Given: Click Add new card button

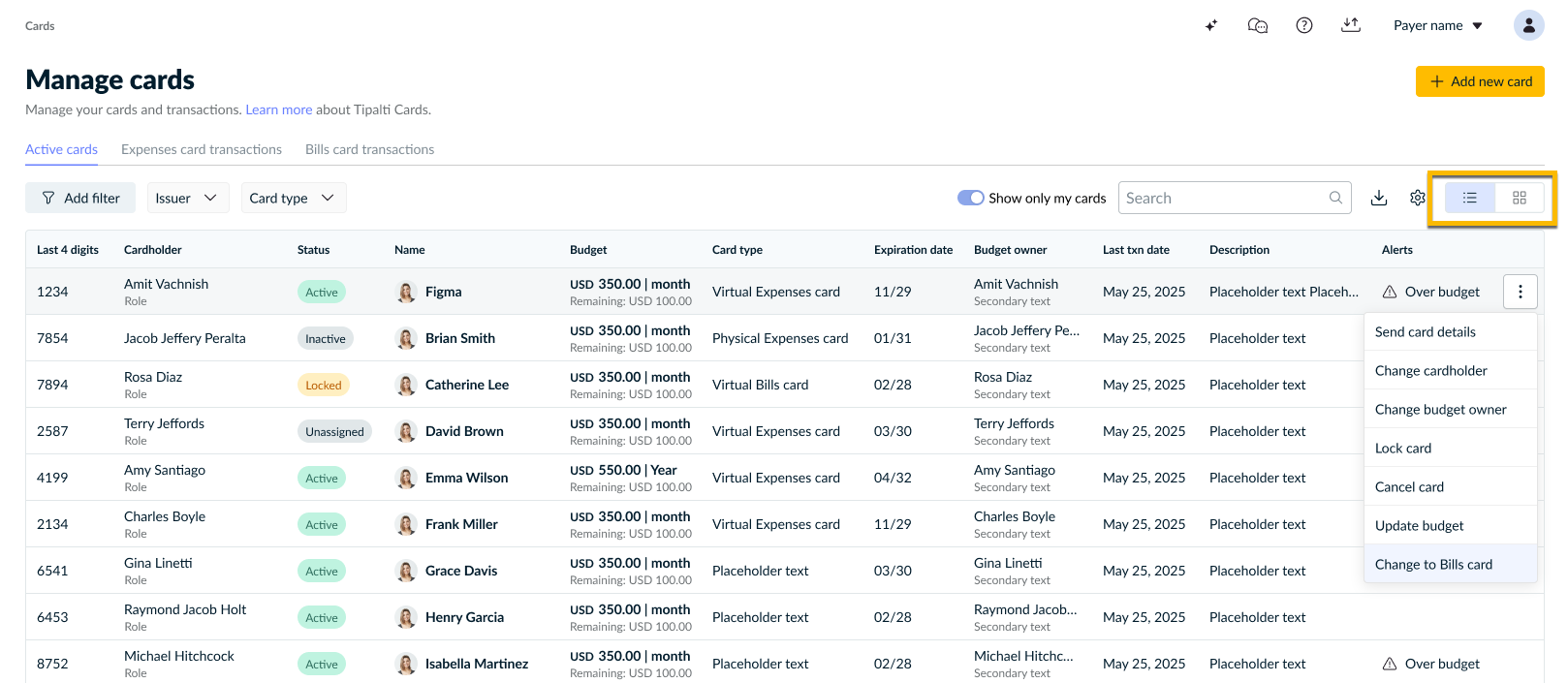Looking at the screenshot, I should 1480,81.
